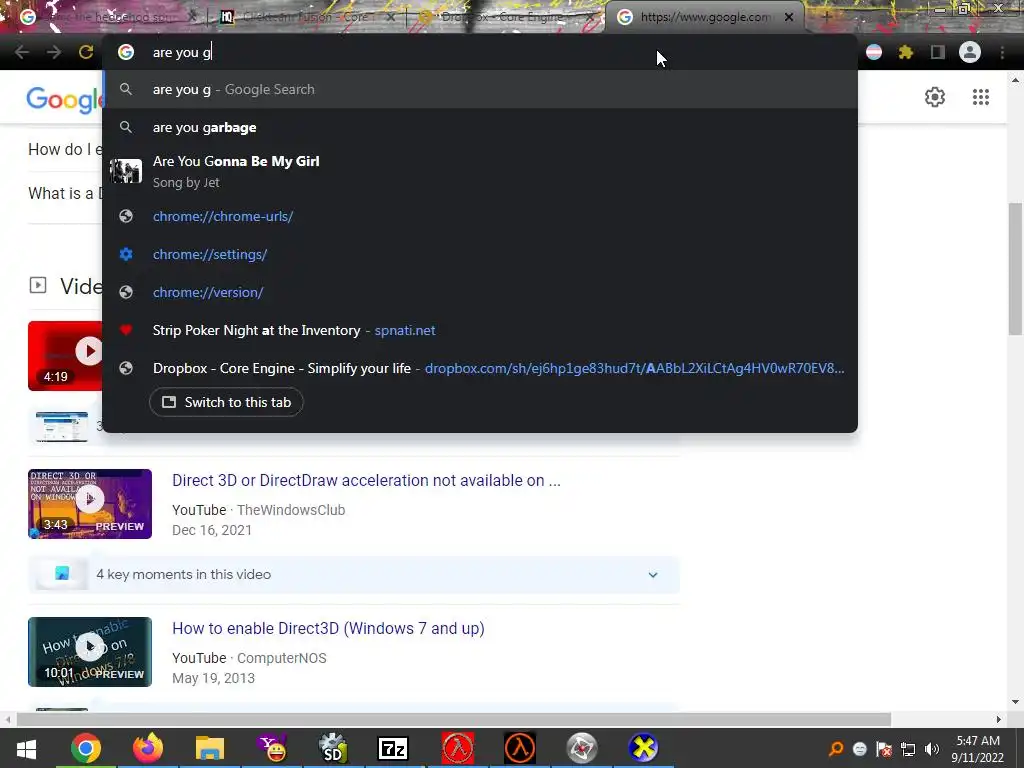
Task: Click the horizontal scrollbar right arrow
Action: click(x=999, y=719)
